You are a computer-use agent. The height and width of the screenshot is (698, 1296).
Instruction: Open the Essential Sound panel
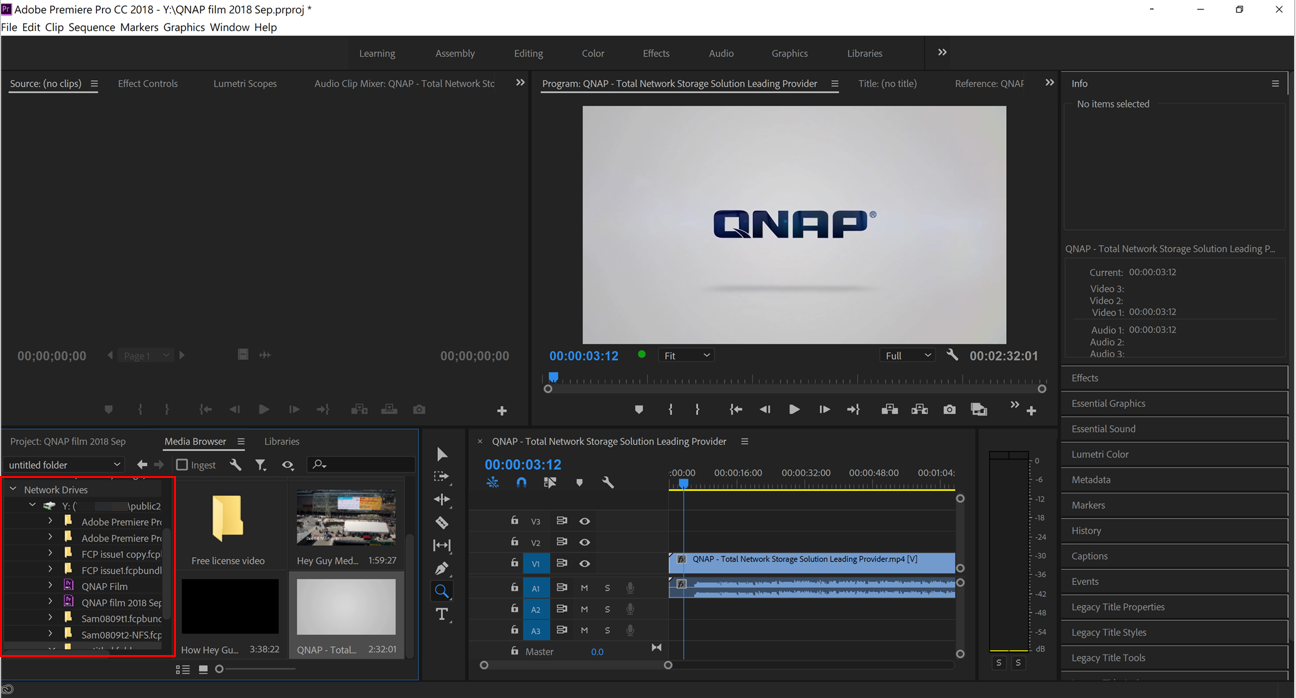(1175, 429)
